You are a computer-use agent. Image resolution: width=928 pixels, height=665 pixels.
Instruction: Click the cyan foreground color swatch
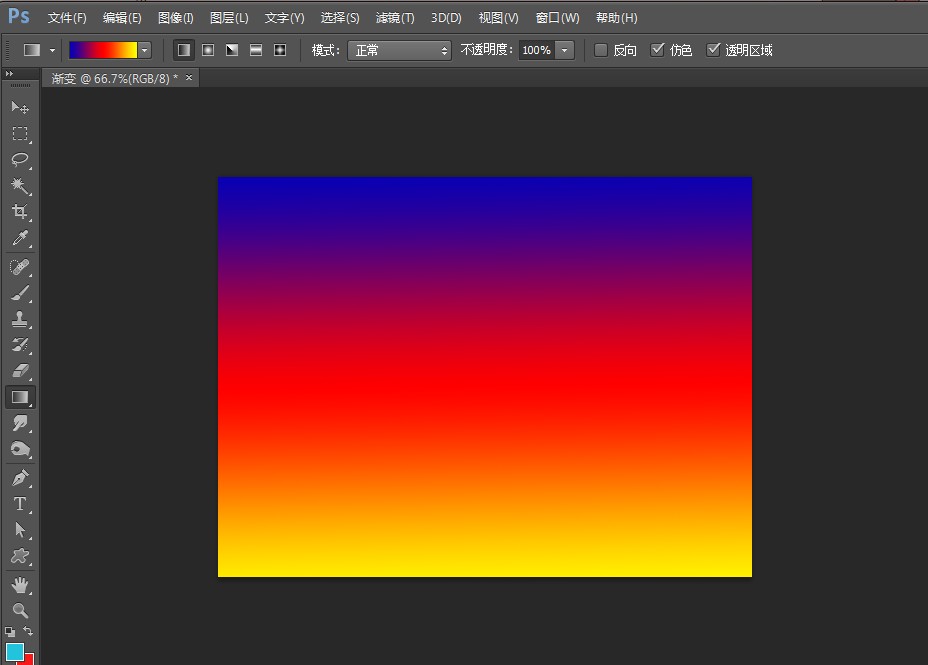[14, 651]
